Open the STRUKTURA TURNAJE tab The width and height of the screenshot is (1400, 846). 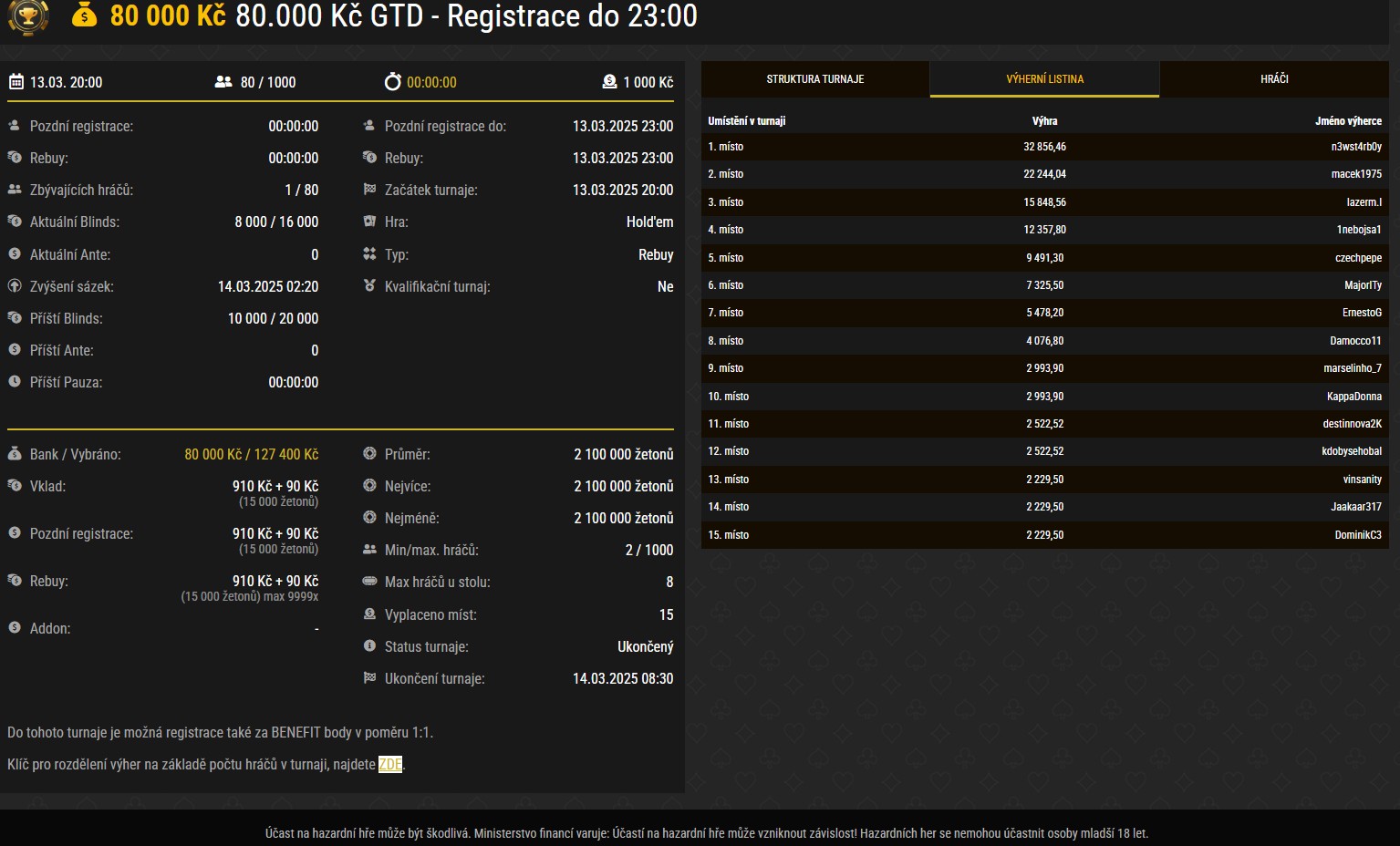815,79
